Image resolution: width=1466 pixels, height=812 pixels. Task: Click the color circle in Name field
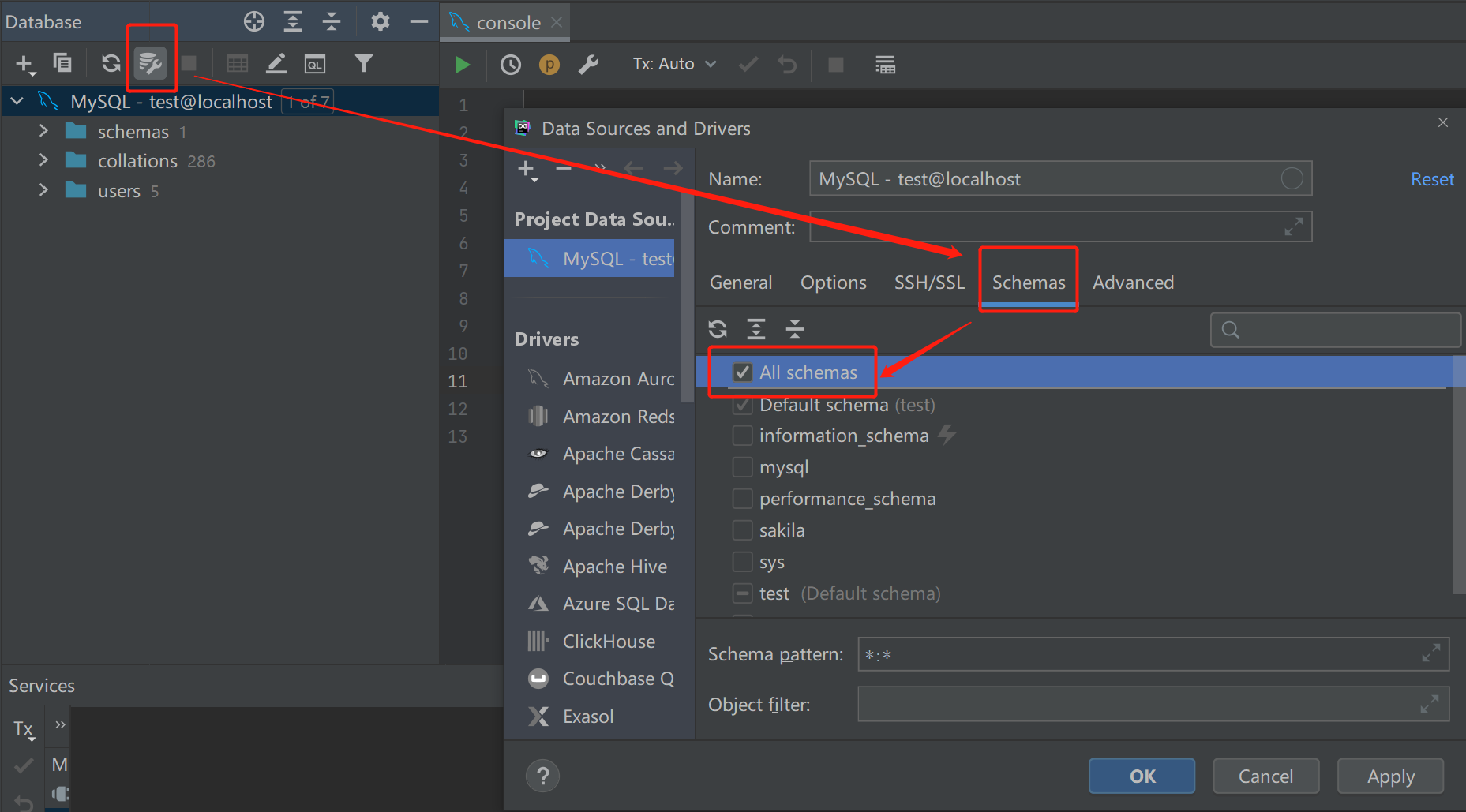pyautogui.click(x=1292, y=179)
